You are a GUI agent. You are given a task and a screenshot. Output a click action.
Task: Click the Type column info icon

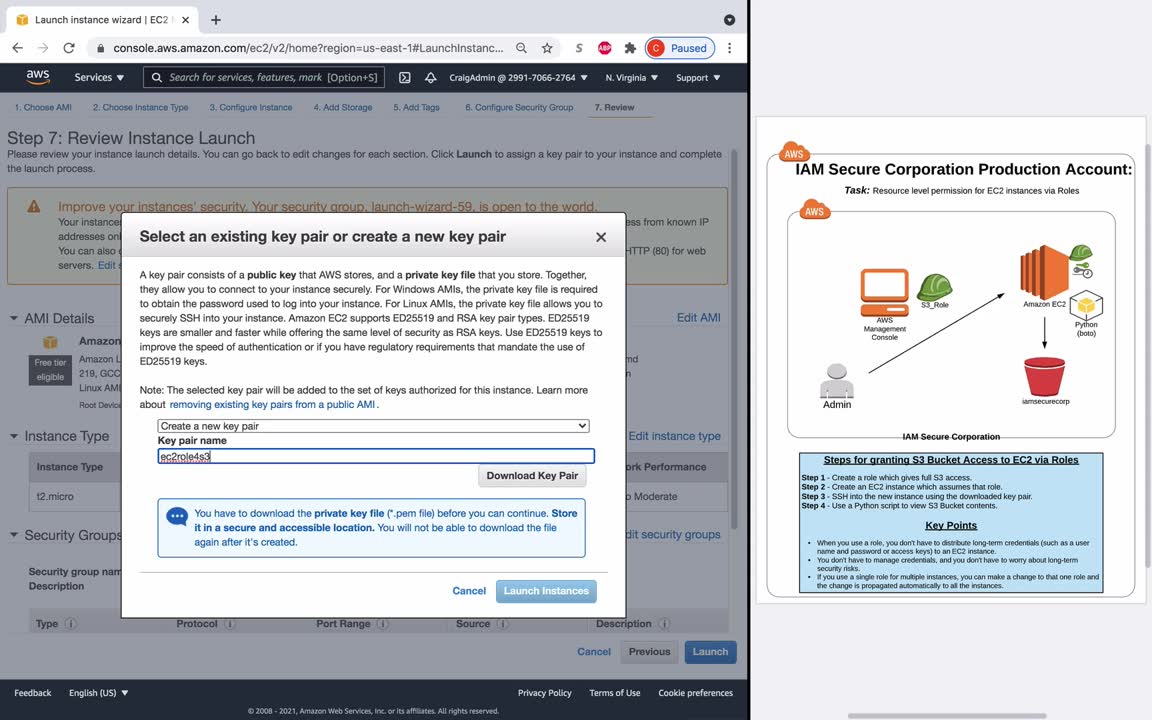point(71,624)
